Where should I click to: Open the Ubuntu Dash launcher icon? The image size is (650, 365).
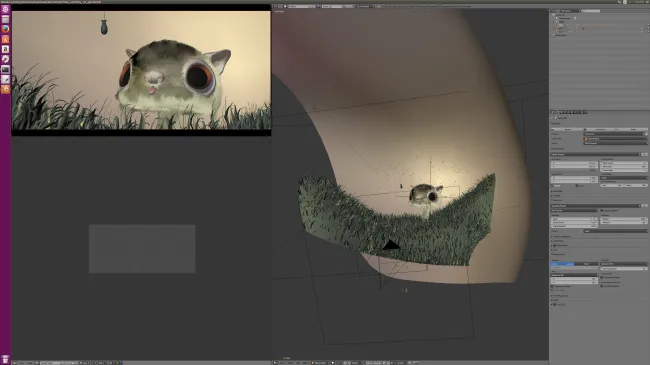(5, 9)
